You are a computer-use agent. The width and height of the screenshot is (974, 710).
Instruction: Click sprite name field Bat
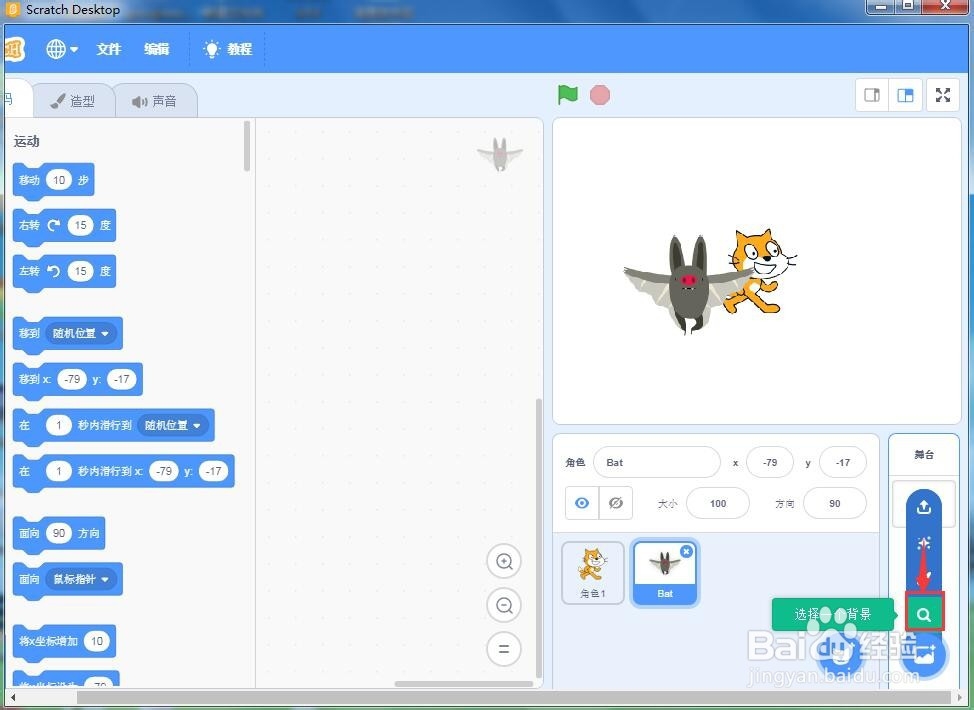coord(657,463)
